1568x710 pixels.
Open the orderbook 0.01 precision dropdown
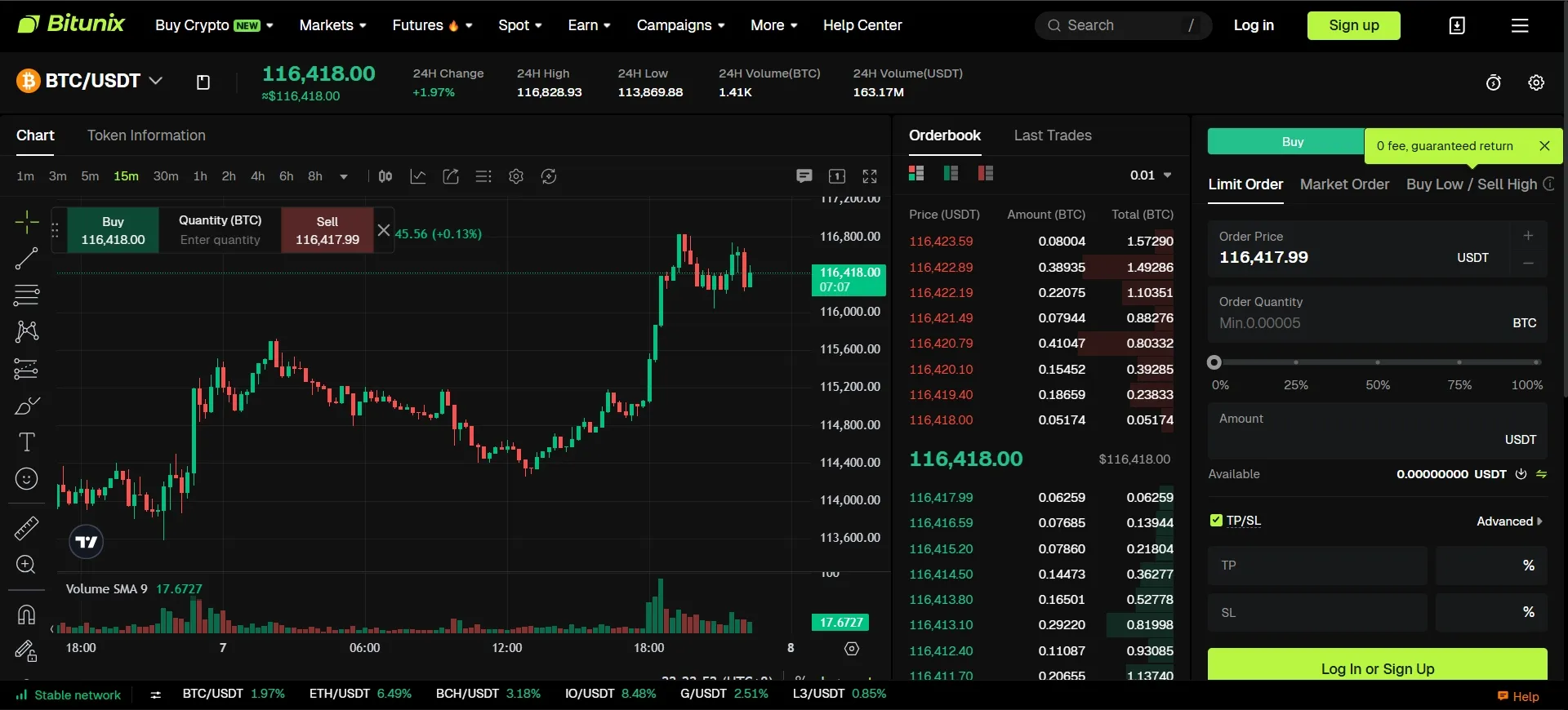[x=1151, y=175]
